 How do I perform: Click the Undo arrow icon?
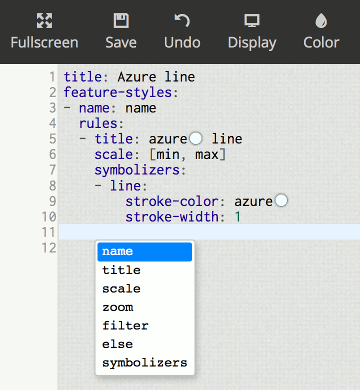point(182,21)
